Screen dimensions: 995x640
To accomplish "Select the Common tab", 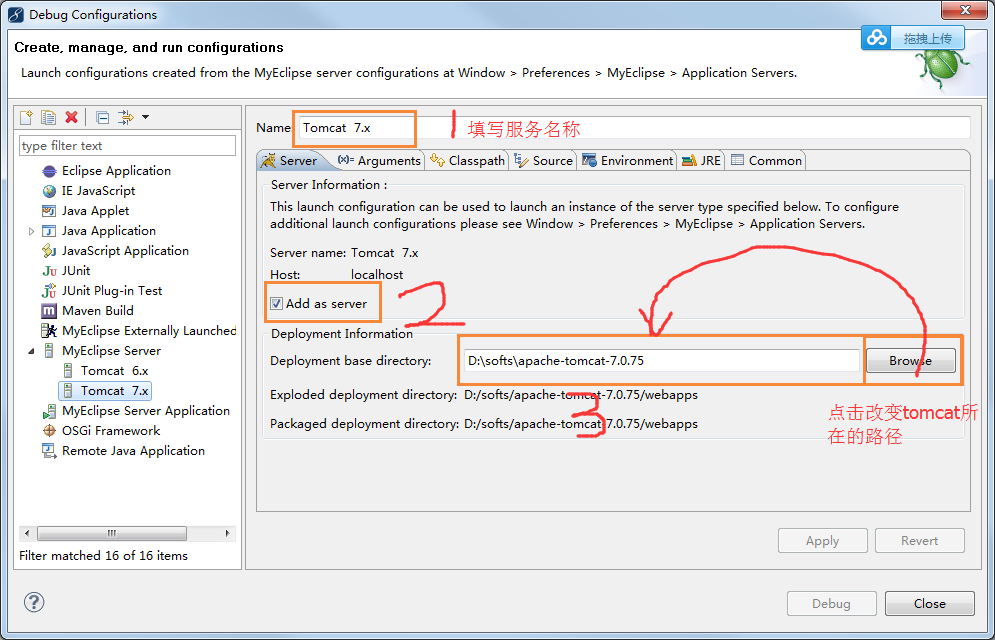I will [x=766, y=159].
